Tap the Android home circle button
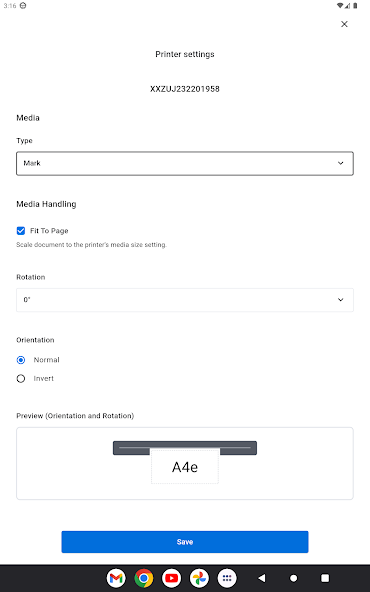Image resolution: width=370 pixels, height=592 pixels. pos(293,578)
